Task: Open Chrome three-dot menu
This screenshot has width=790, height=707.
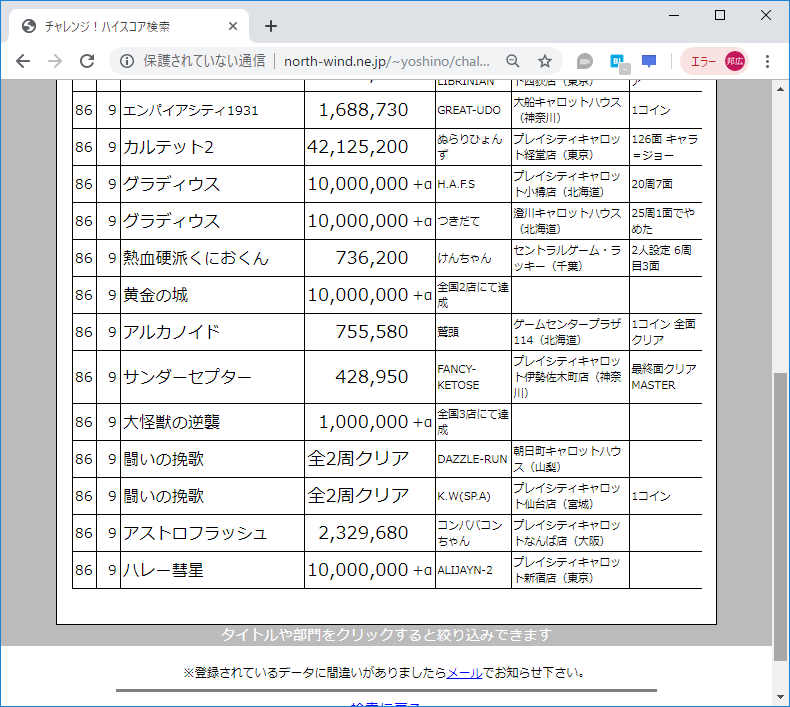Action: pyautogui.click(x=767, y=61)
